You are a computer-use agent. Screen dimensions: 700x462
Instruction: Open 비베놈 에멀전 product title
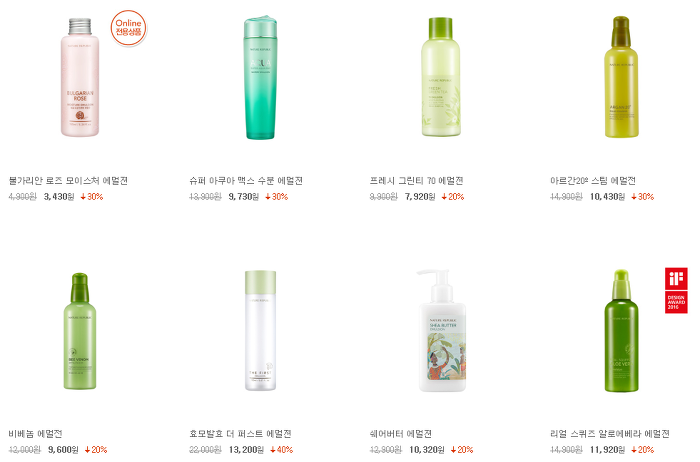point(35,434)
